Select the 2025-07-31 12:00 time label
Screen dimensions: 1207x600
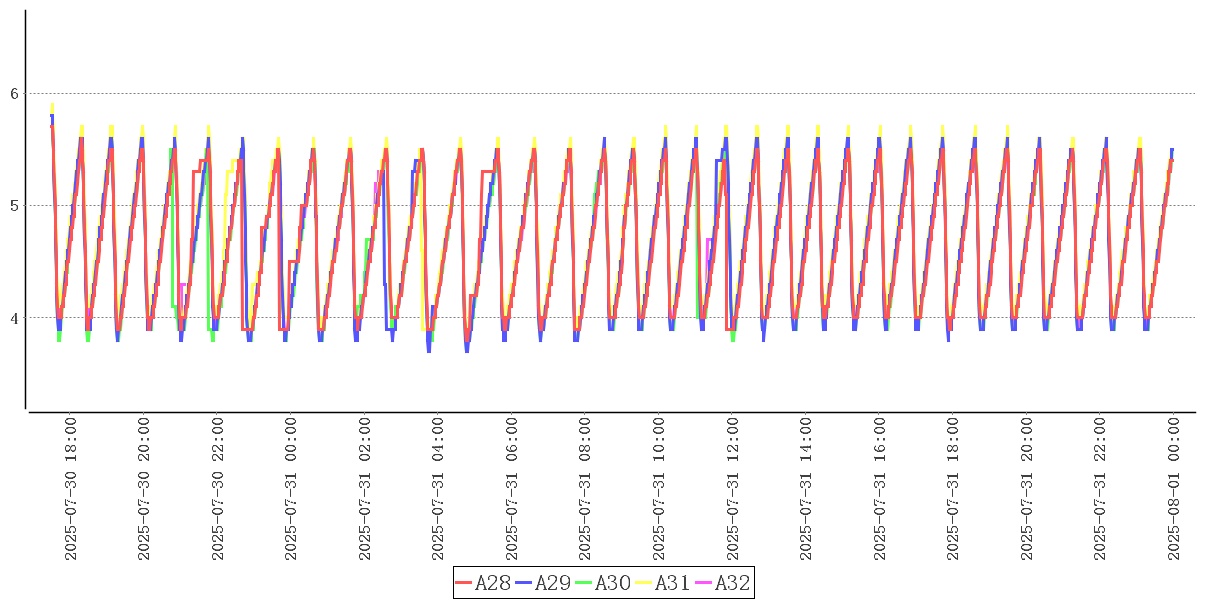pos(733,489)
